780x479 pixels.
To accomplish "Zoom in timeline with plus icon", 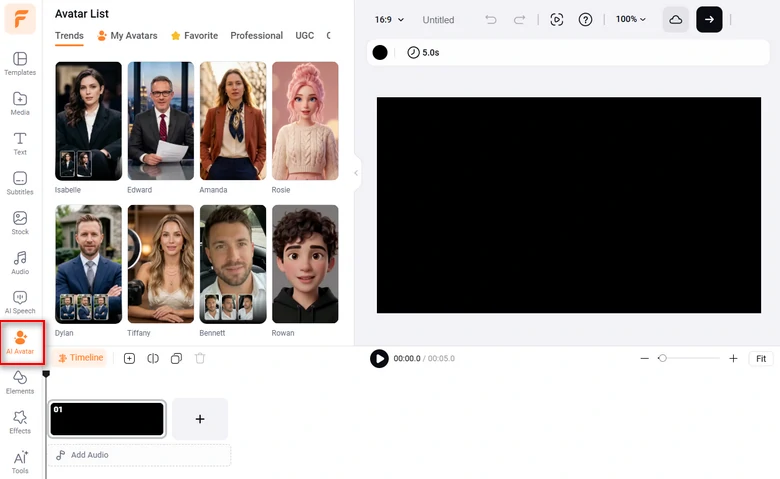I will [x=733, y=359].
